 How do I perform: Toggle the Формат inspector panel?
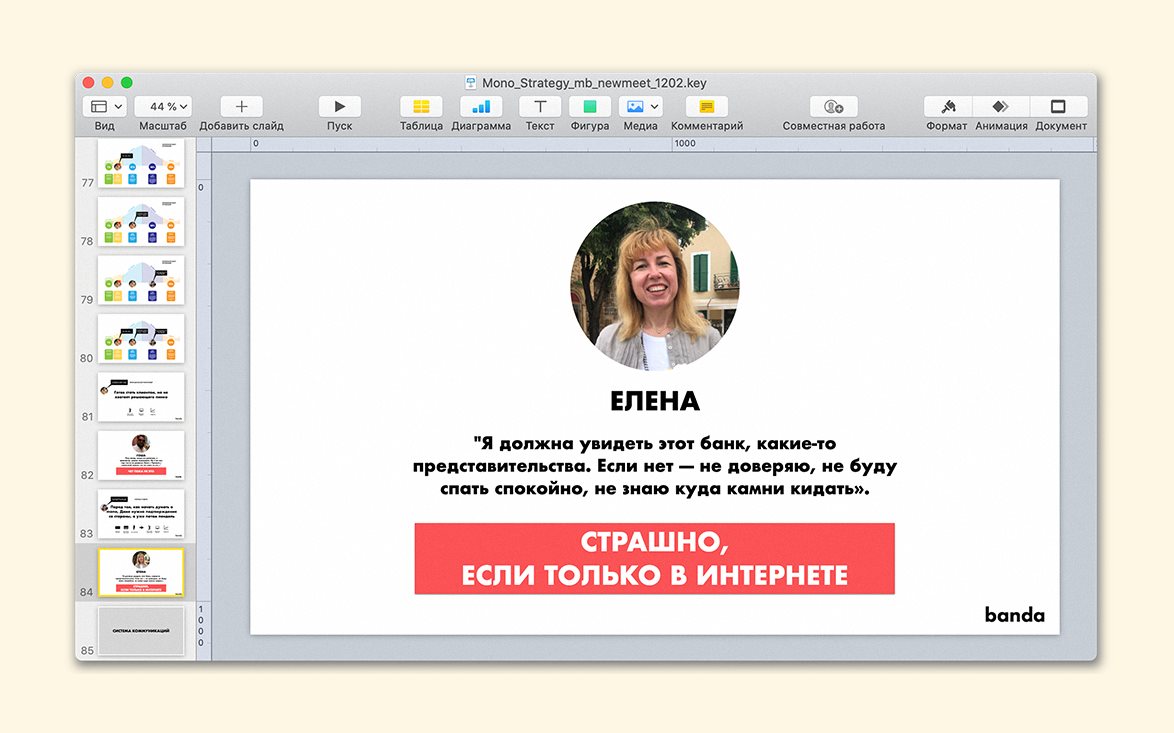tap(946, 107)
